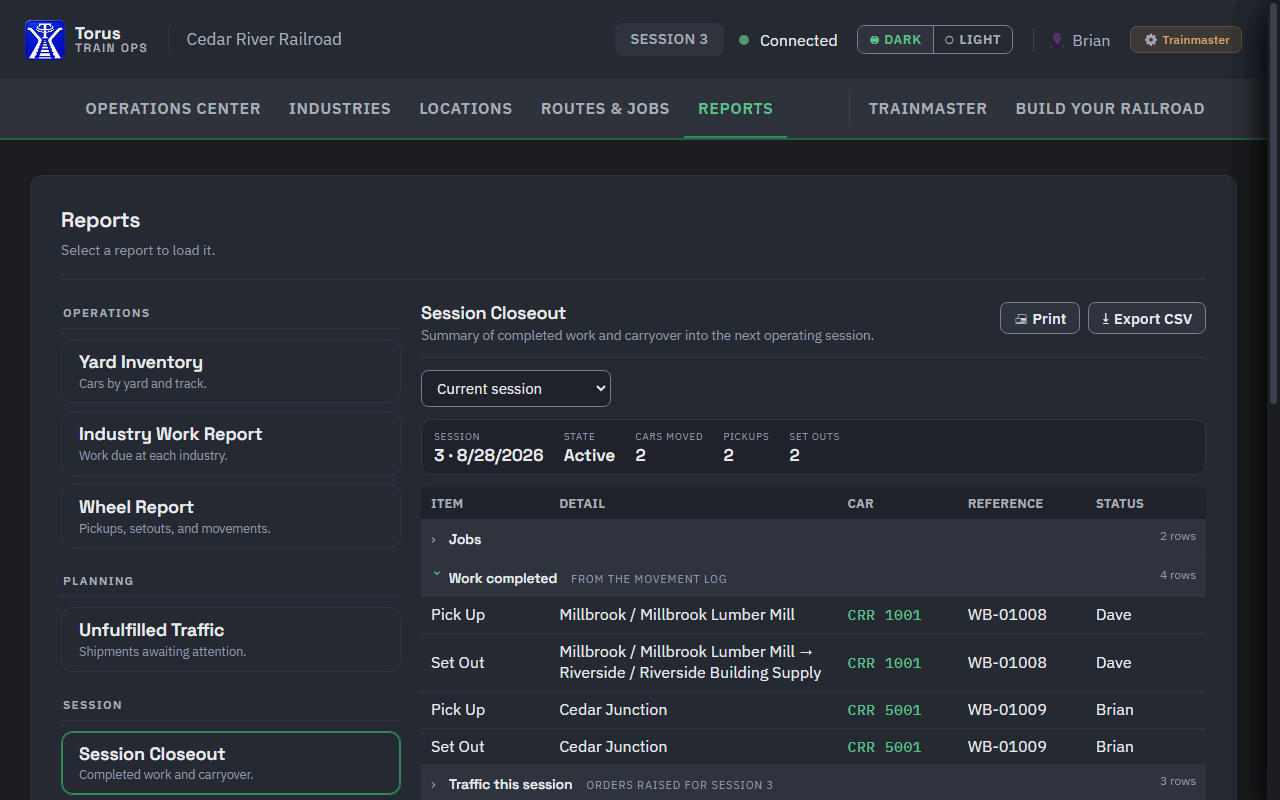The width and height of the screenshot is (1280, 800).
Task: Select the Session Closeout report card
Action: tap(231, 763)
